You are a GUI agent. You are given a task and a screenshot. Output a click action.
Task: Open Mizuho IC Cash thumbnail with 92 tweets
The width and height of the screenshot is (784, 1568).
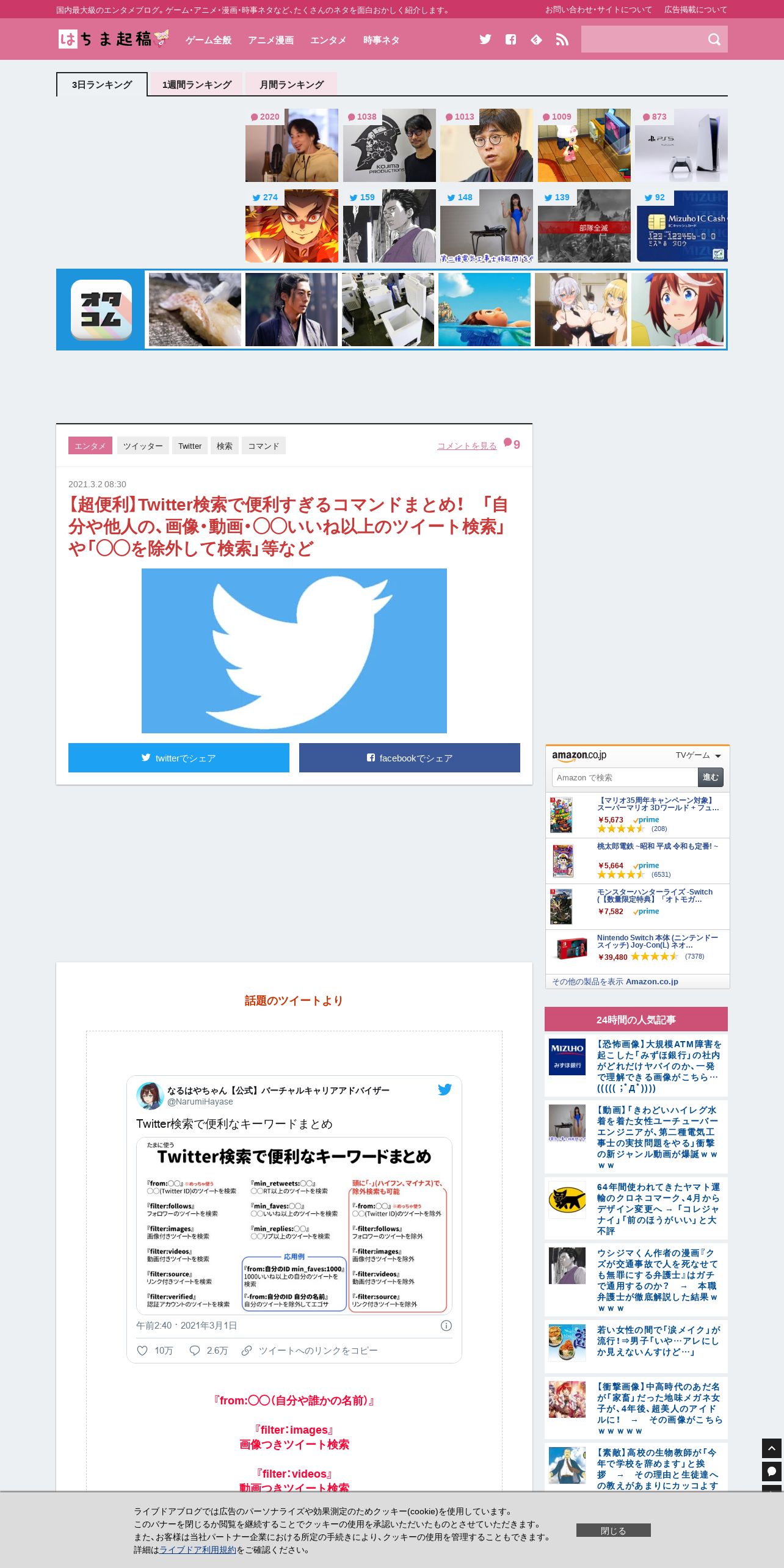click(681, 226)
